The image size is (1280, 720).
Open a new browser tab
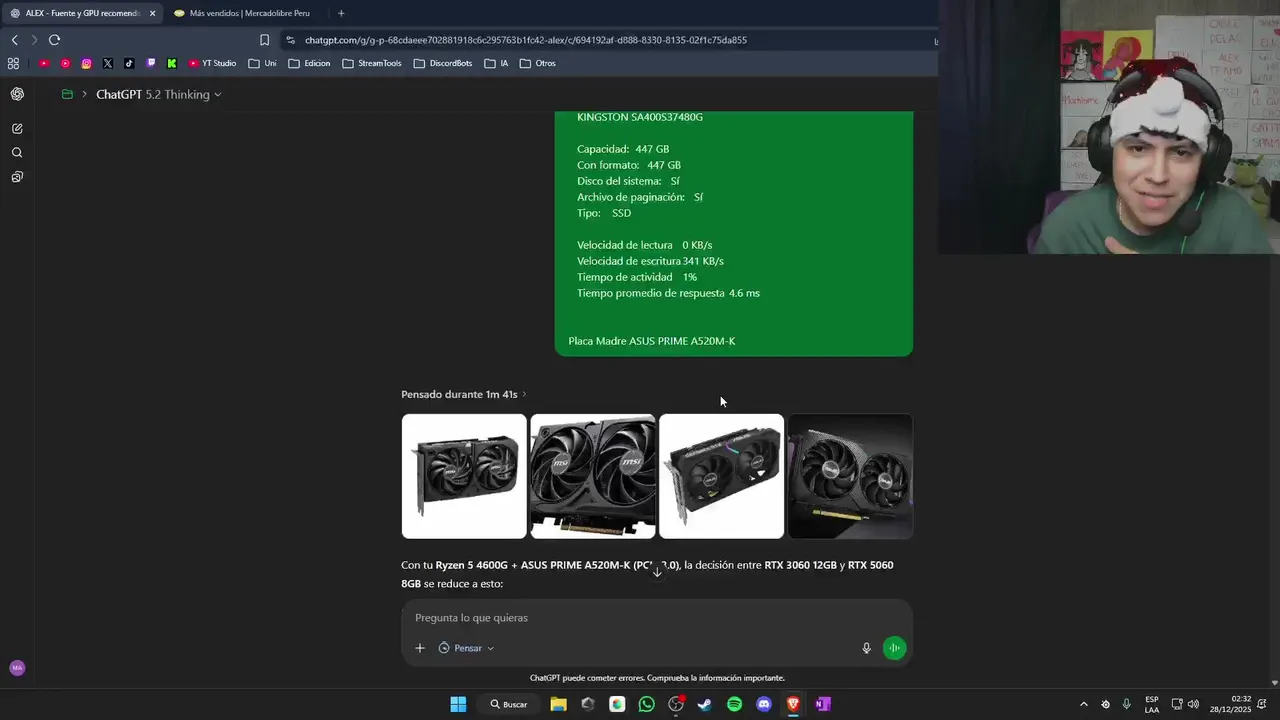(x=341, y=13)
